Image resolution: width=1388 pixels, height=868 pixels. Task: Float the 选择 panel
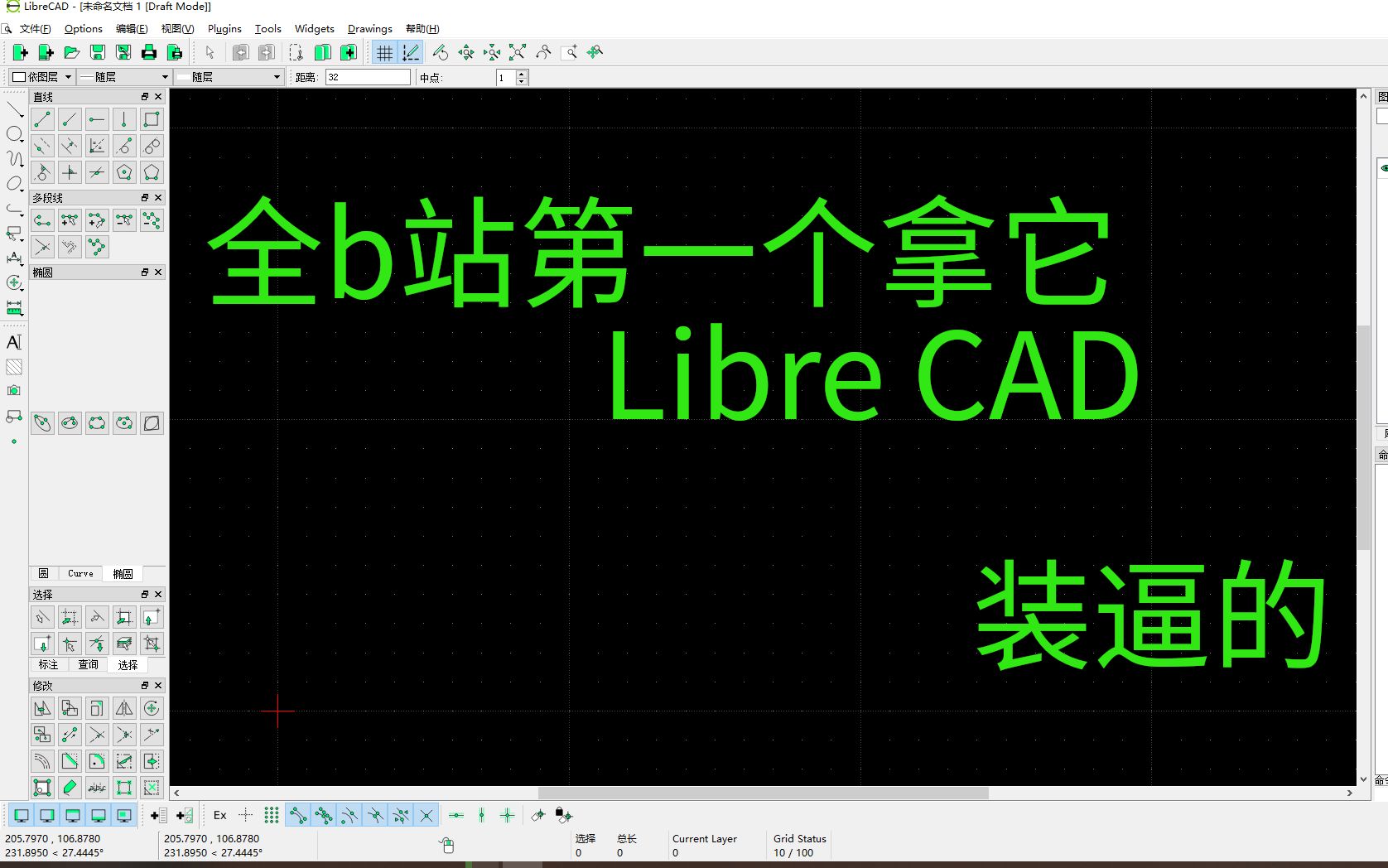click(145, 595)
